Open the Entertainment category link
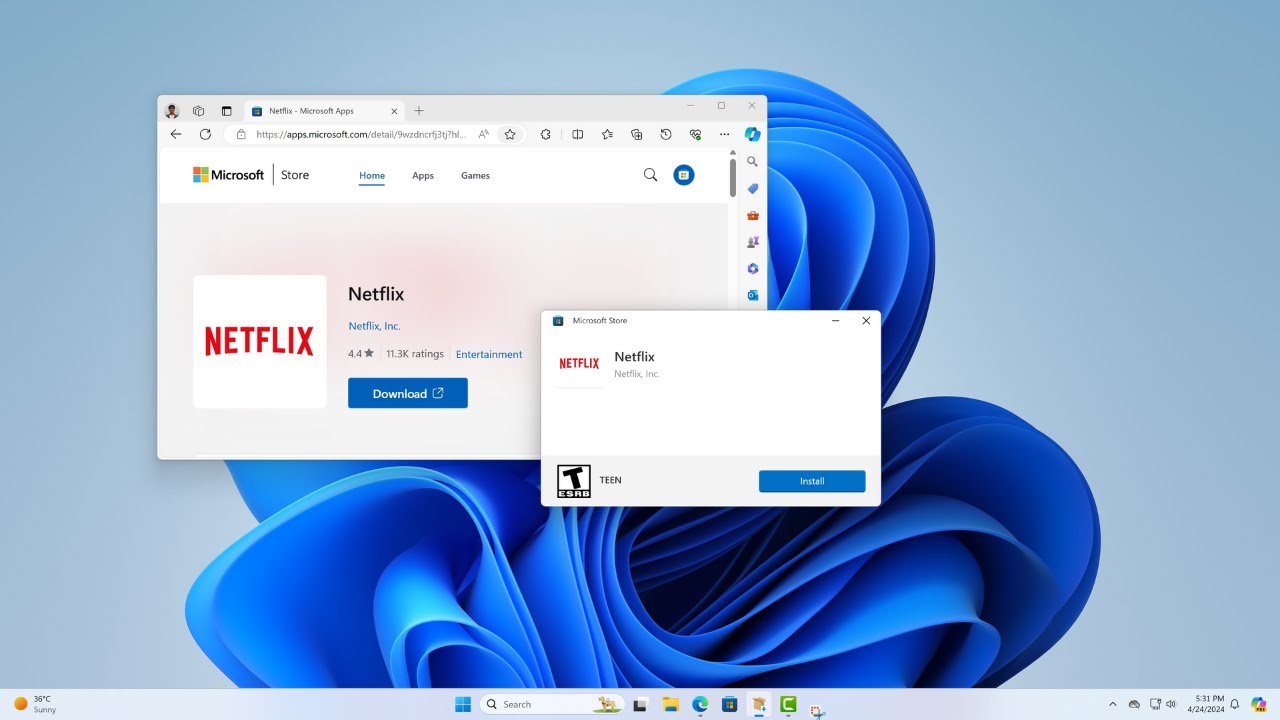 (489, 354)
